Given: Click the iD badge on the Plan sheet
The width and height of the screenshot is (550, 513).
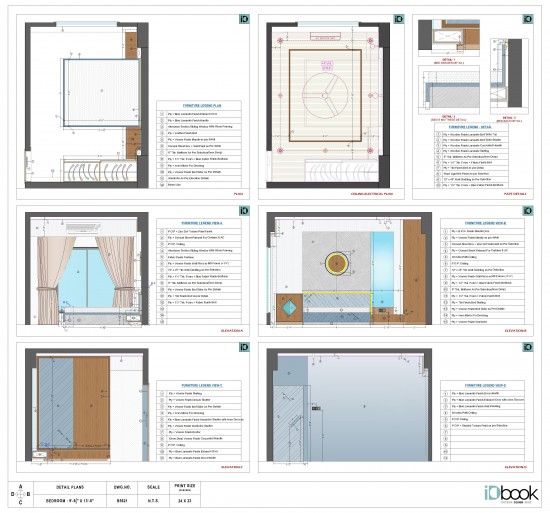Looking at the screenshot, I should [x=244, y=19].
